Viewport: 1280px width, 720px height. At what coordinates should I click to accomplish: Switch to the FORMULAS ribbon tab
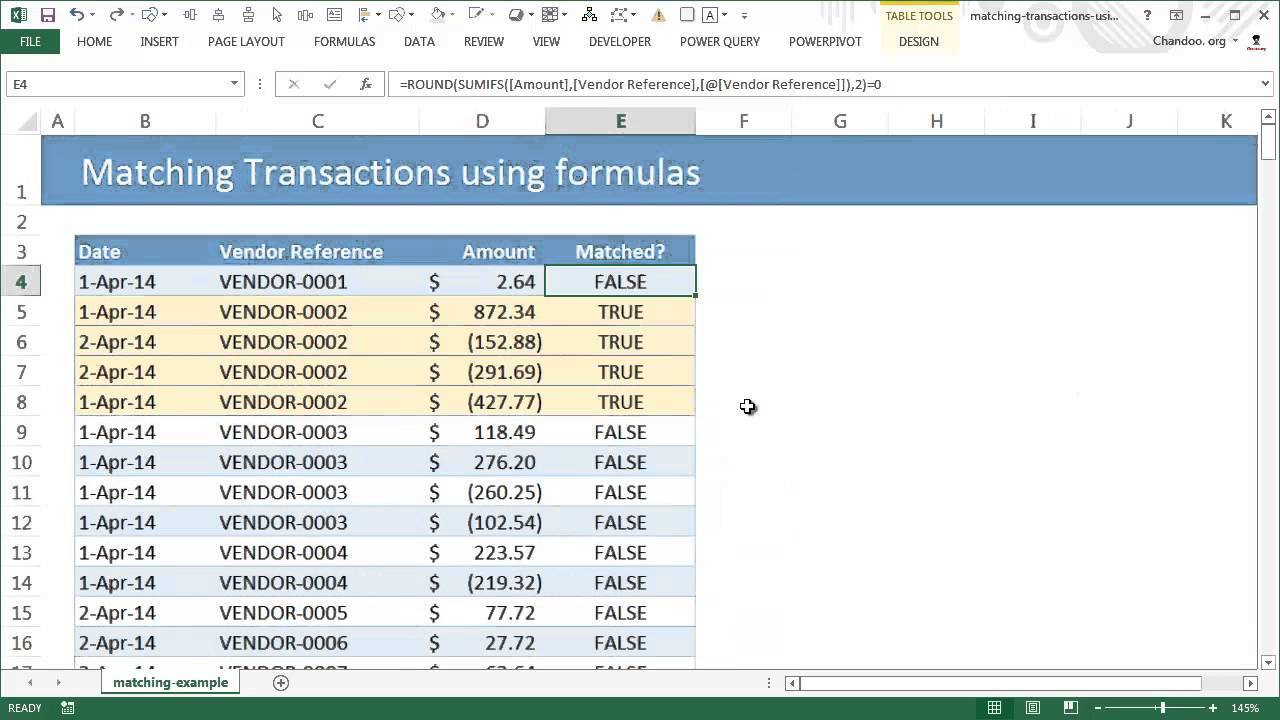344,41
